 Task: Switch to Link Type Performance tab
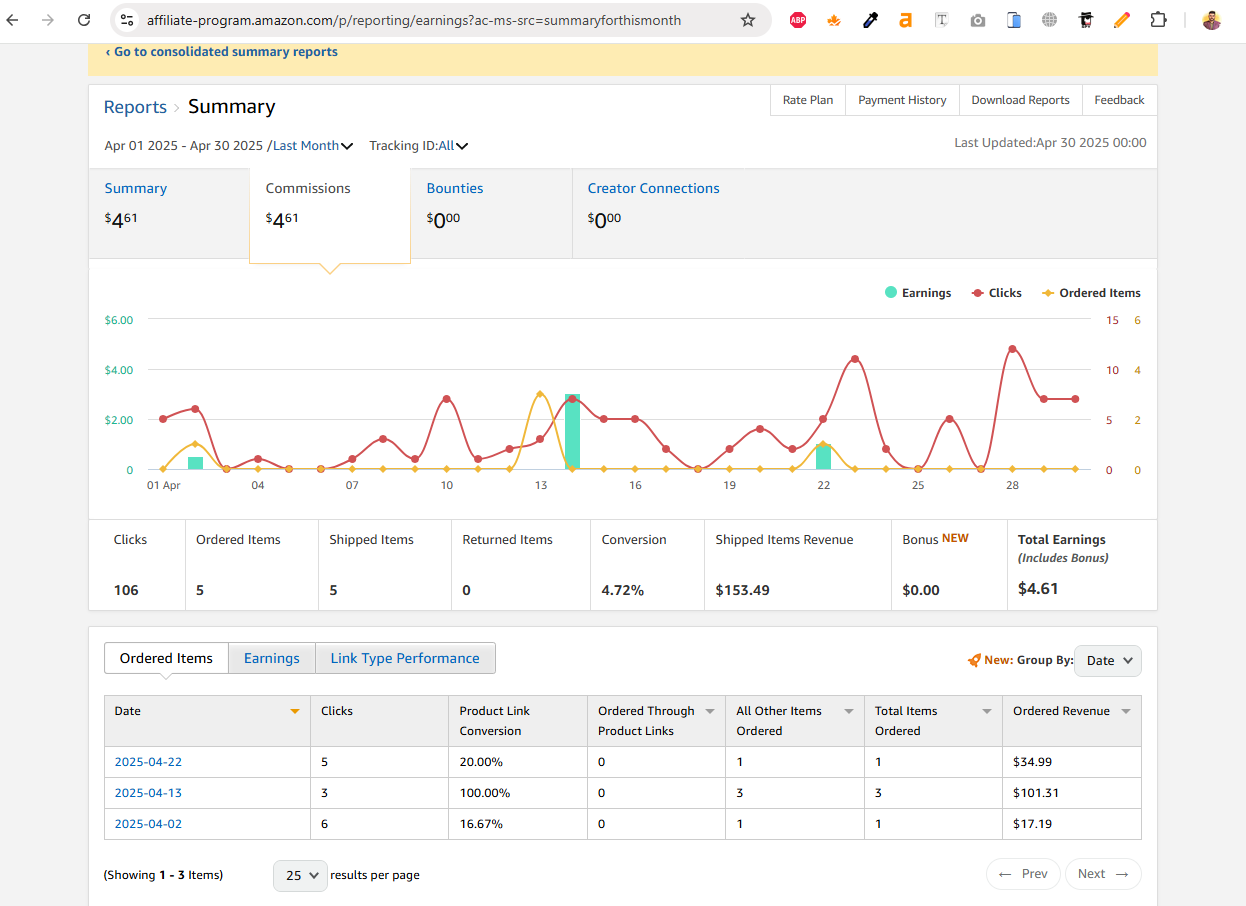tap(405, 658)
